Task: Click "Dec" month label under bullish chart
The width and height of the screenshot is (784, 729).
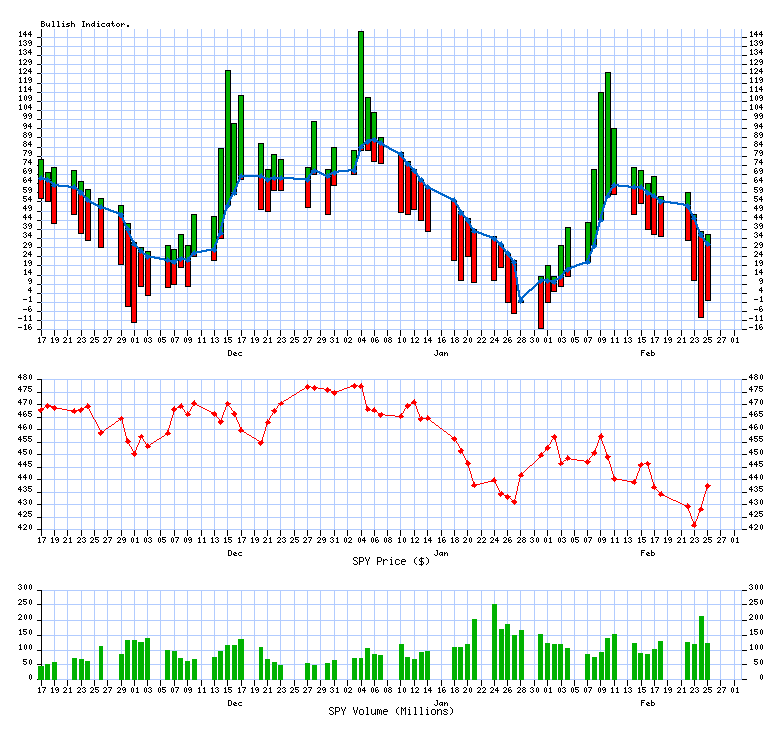Action: click(x=235, y=354)
